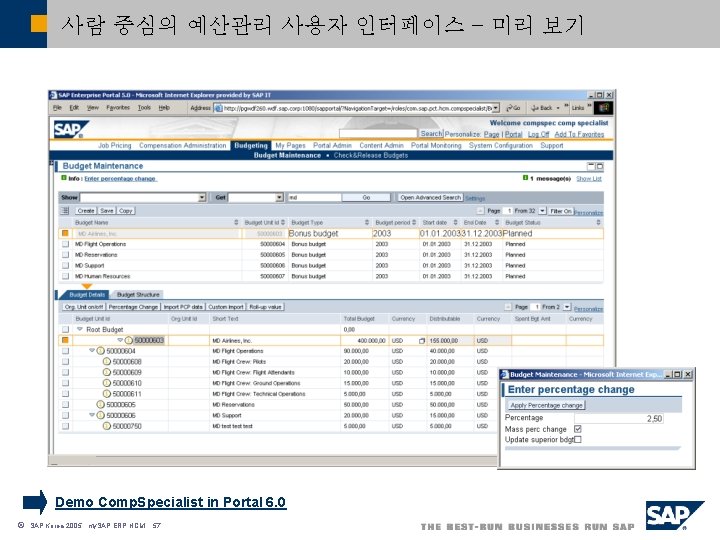Select the MD Human Resources row checkbox

click(65, 276)
